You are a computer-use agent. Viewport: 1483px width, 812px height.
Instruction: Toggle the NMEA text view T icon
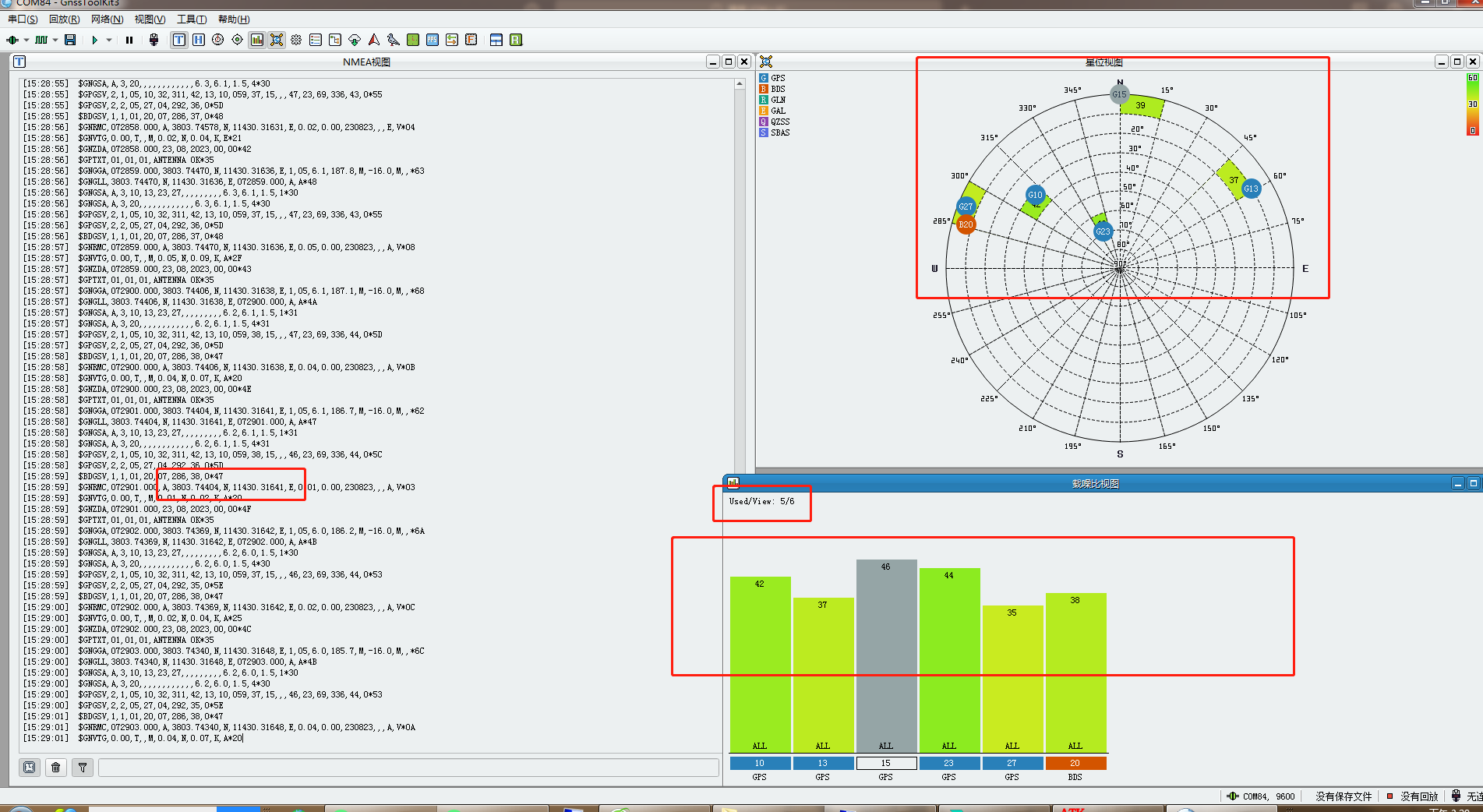pos(179,40)
